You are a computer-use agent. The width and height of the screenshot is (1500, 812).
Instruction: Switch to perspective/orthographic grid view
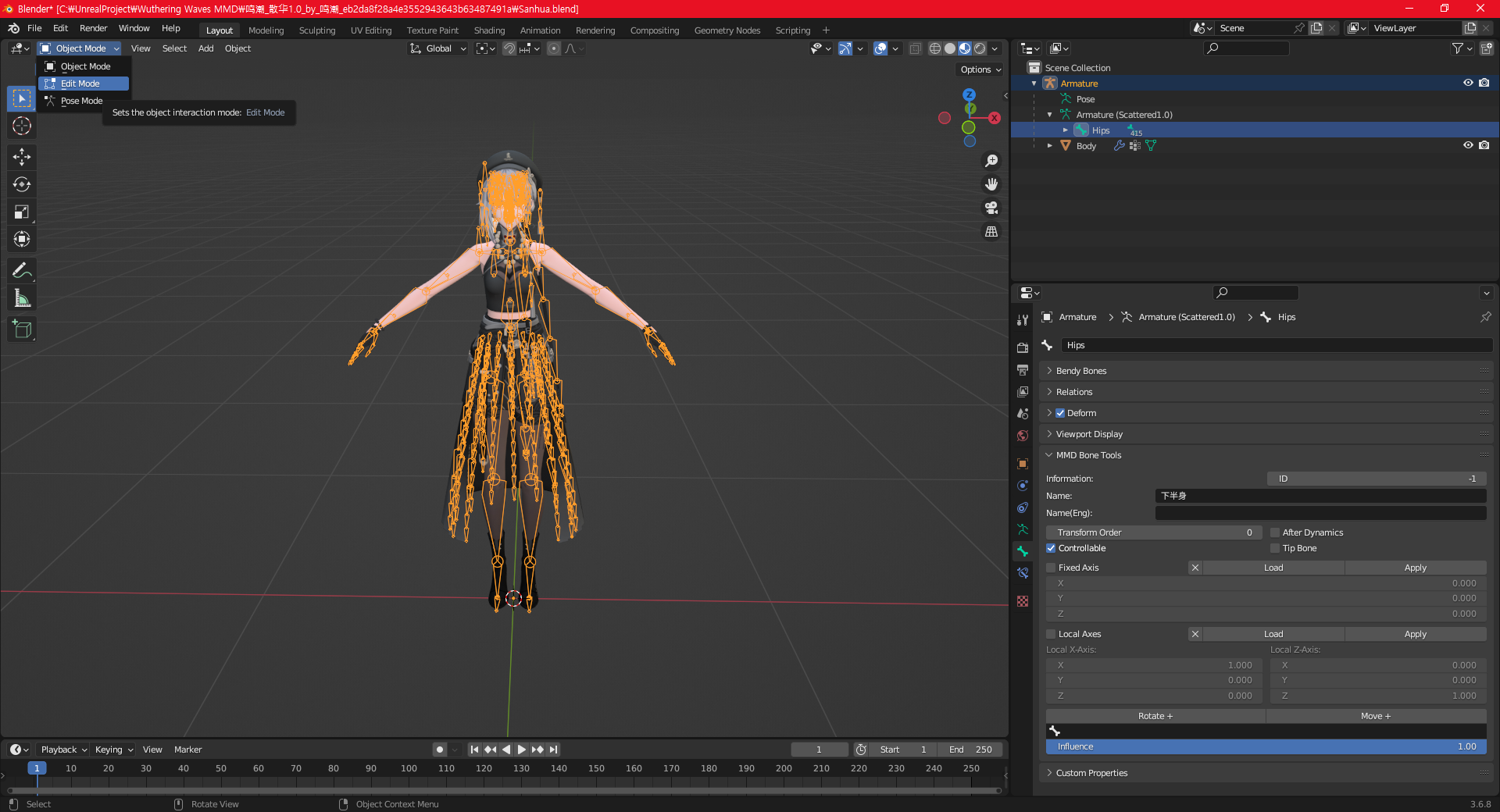pos(991,232)
